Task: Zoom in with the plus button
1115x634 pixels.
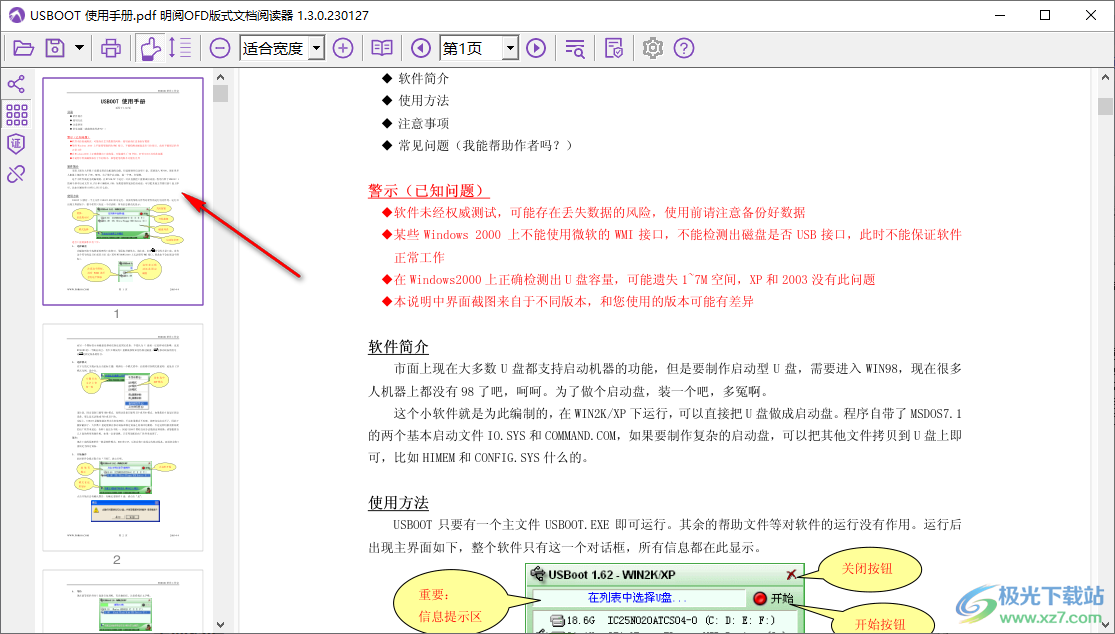Action: (x=343, y=48)
